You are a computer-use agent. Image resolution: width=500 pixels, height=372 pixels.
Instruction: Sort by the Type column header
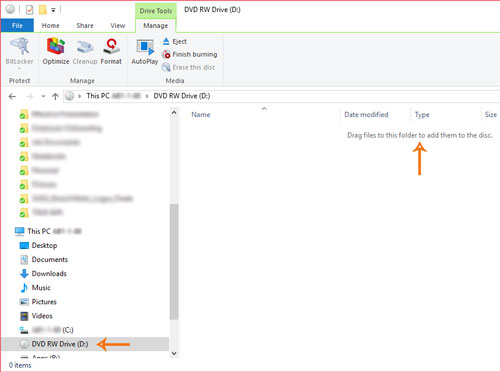[422, 115]
